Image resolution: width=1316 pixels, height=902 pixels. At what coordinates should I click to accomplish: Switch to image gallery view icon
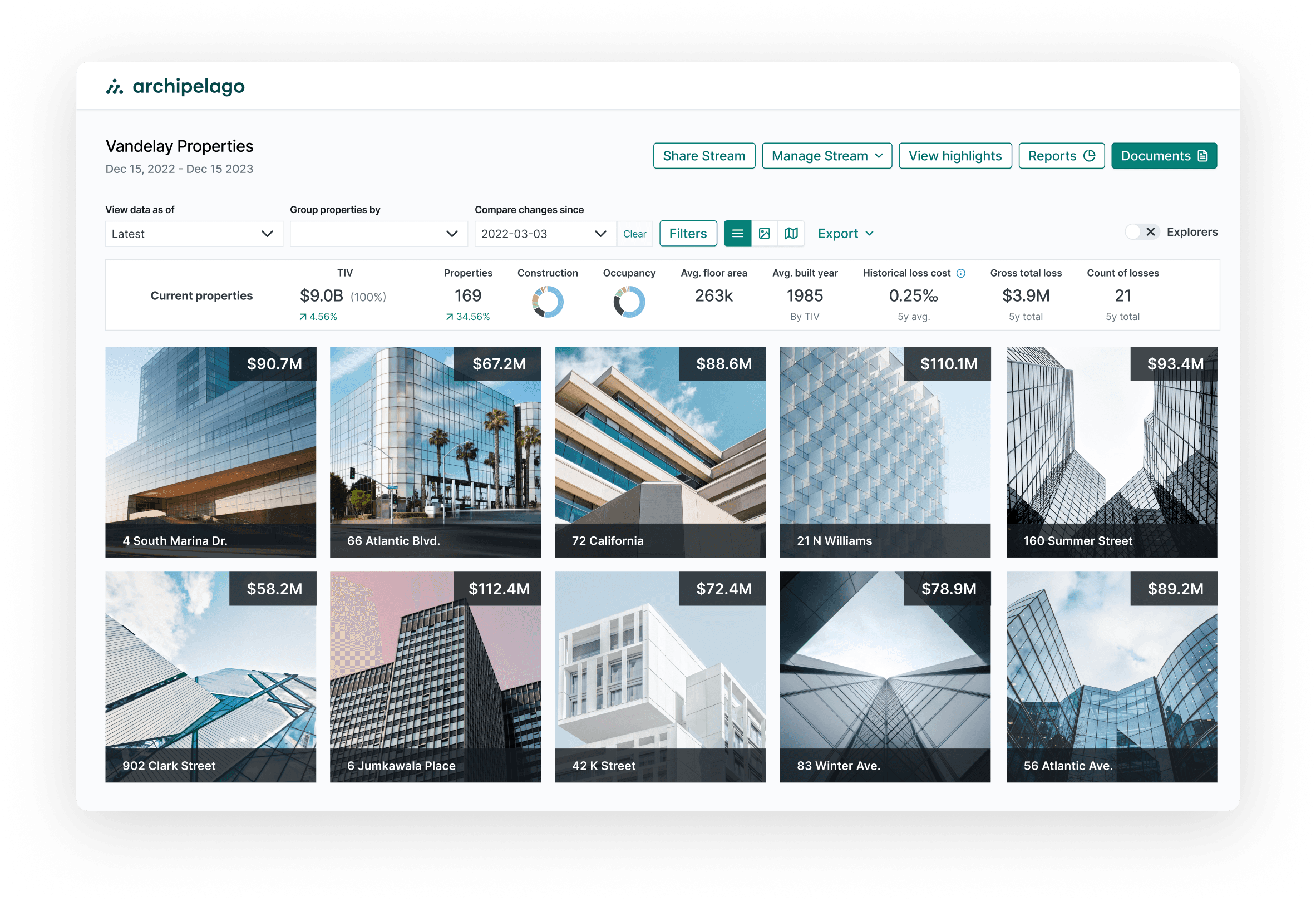tap(765, 233)
